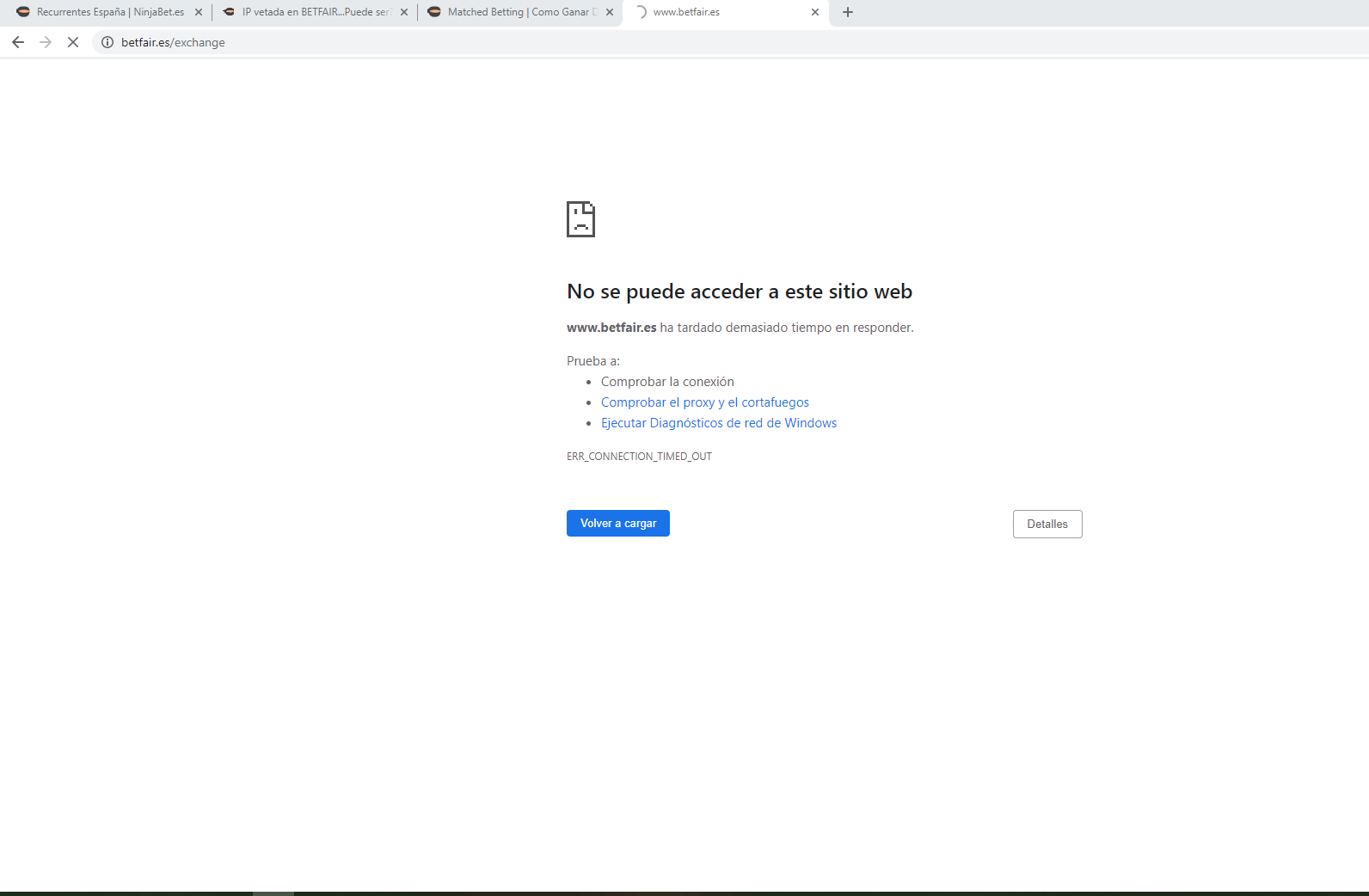Close the IP vetada en BETFAIR tab
Image resolution: width=1369 pixels, height=896 pixels.
pyautogui.click(x=404, y=12)
